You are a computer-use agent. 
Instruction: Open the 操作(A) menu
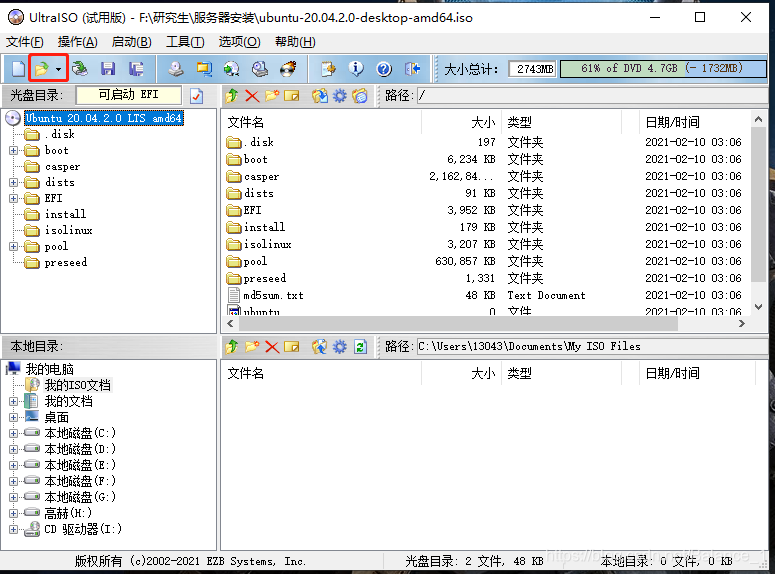click(x=78, y=42)
